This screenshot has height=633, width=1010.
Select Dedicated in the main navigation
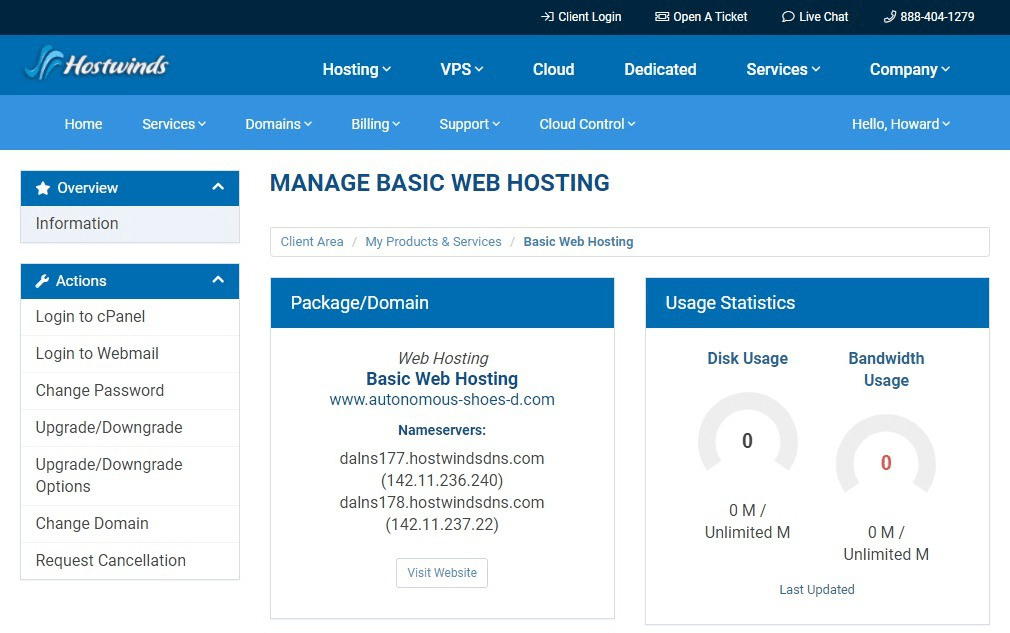[x=660, y=69]
